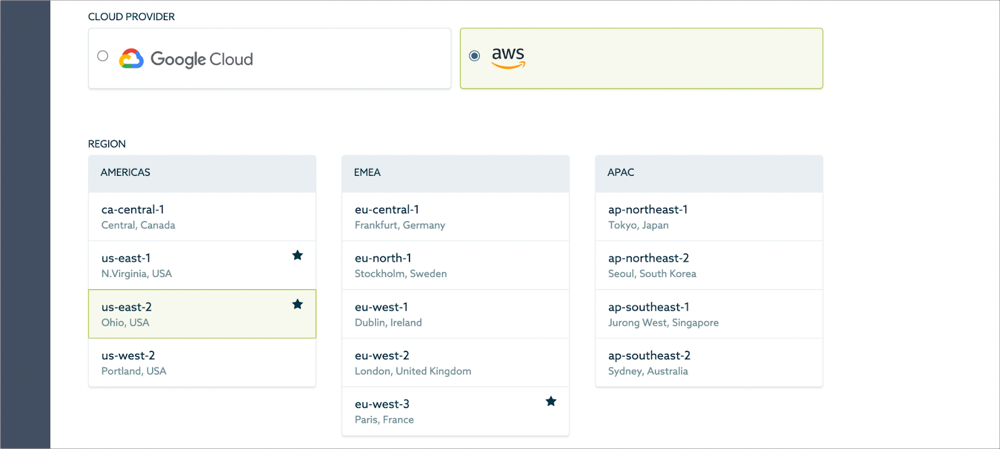The width and height of the screenshot is (1000, 449).
Task: Choose eu-north-1 Stockholm, Sweden region
Action: tap(455, 265)
